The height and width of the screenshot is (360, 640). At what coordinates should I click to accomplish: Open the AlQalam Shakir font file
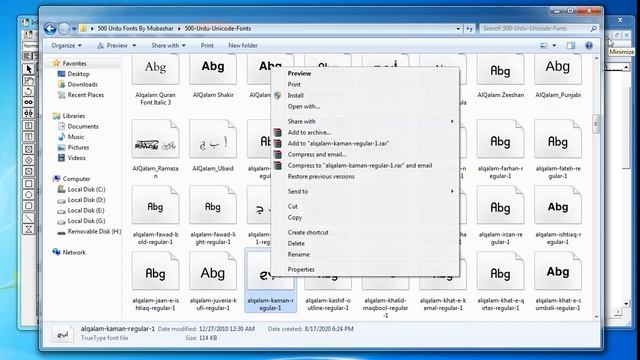[213, 69]
